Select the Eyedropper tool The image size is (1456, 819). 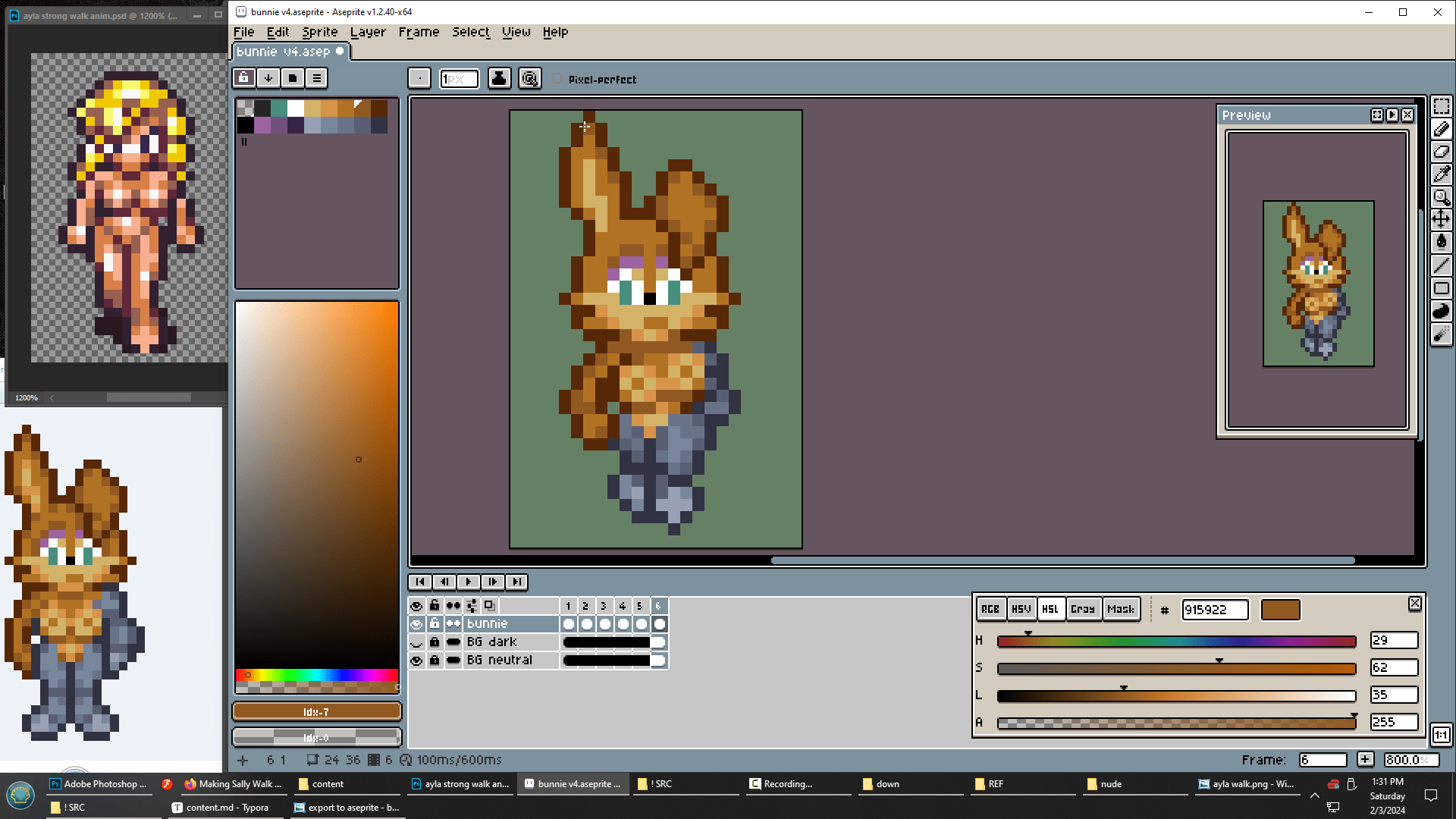[1441, 174]
